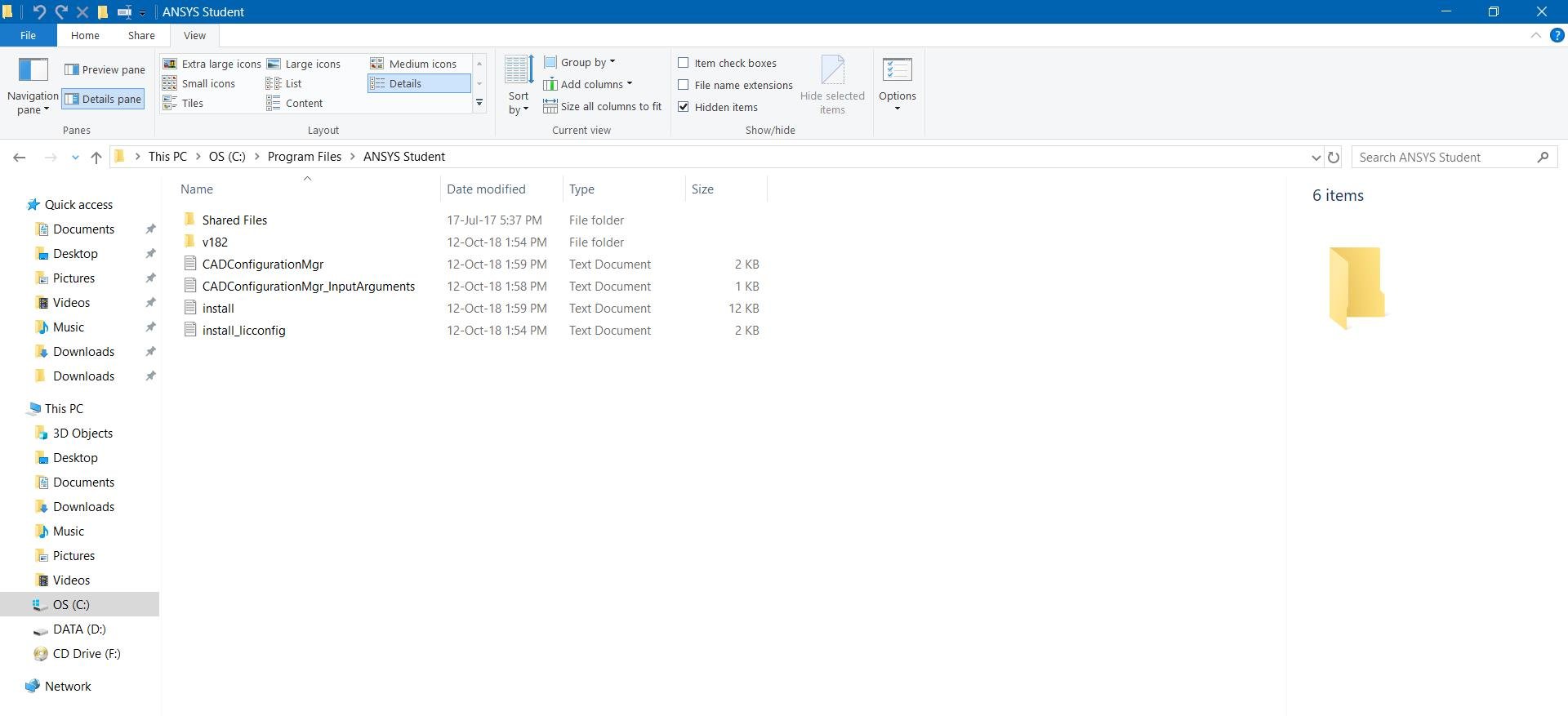Open the Group by dropdown
The height and width of the screenshot is (716, 1568).
580,62
